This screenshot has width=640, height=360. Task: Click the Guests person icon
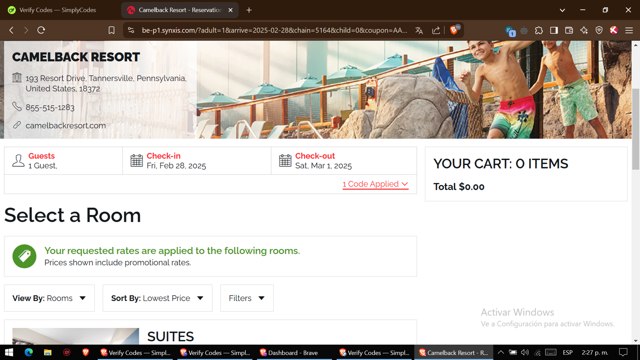click(18, 161)
